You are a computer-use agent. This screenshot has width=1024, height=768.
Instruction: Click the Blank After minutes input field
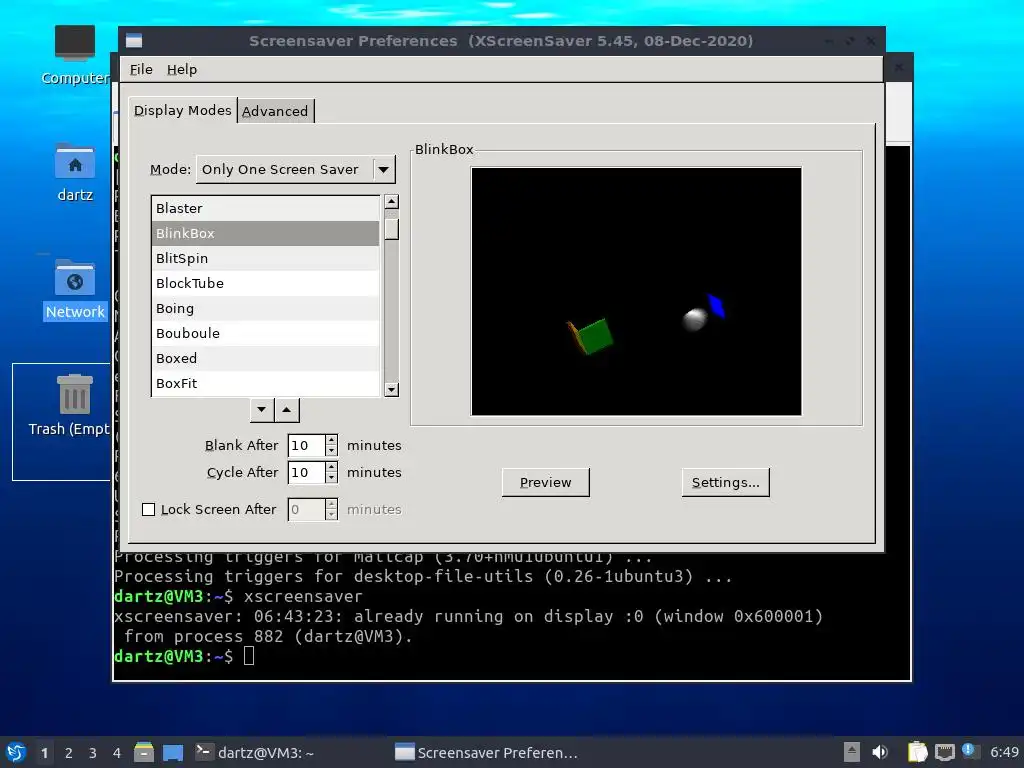pos(306,445)
